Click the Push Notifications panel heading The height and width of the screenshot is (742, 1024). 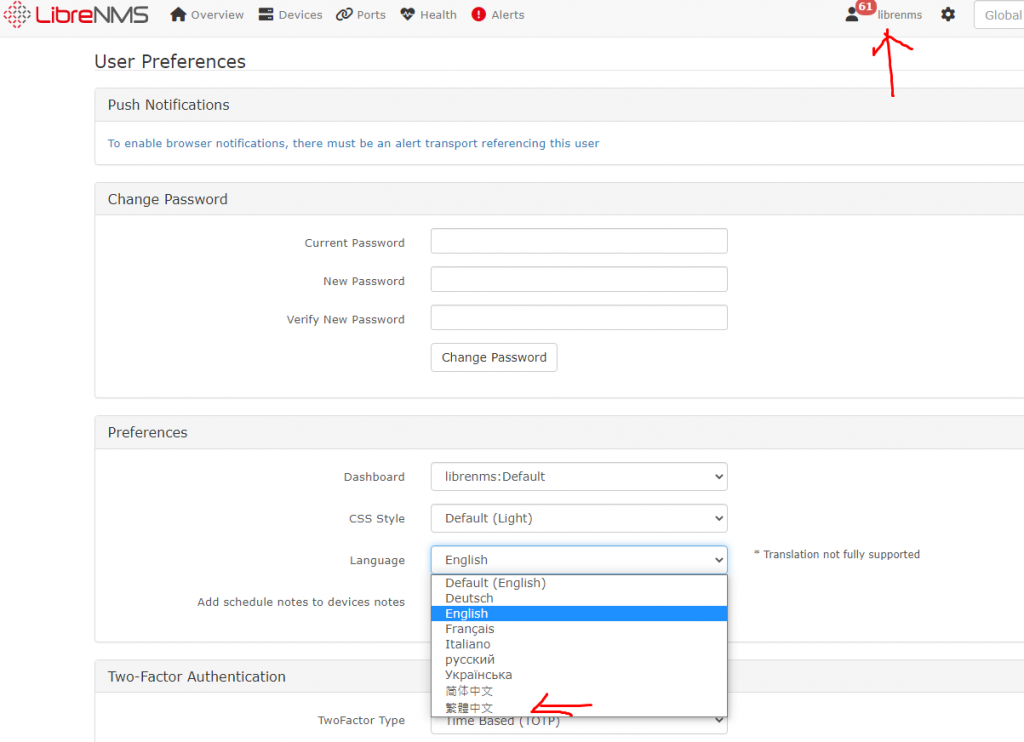pos(168,105)
